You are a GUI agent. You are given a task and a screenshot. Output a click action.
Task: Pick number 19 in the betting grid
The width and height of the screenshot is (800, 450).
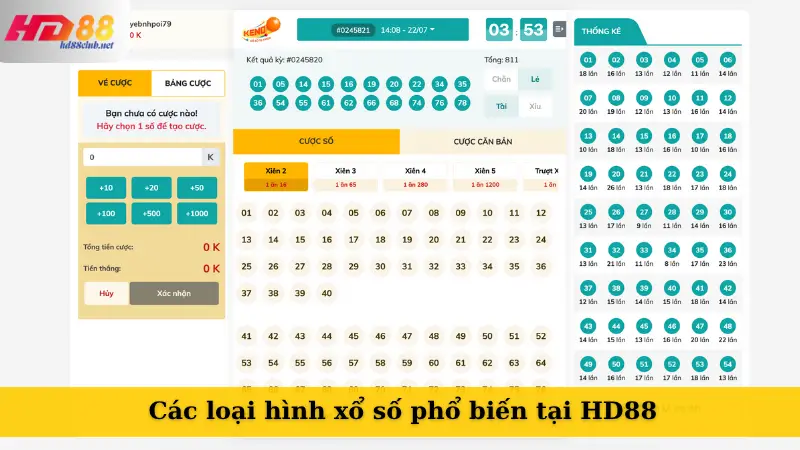pyautogui.click(x=407, y=240)
